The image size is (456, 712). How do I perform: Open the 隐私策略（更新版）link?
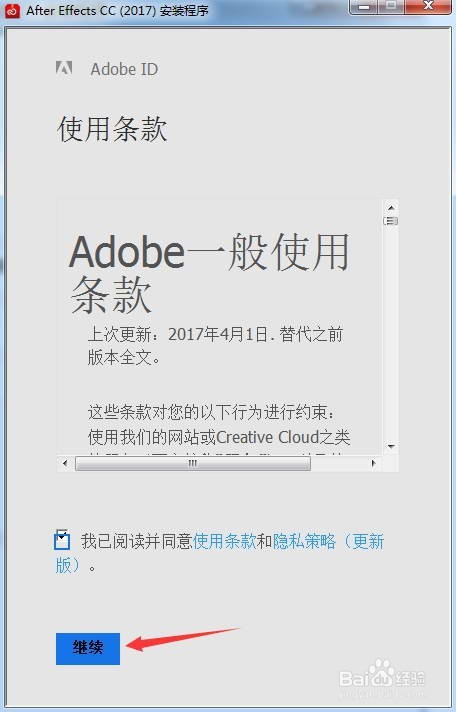click(219, 554)
